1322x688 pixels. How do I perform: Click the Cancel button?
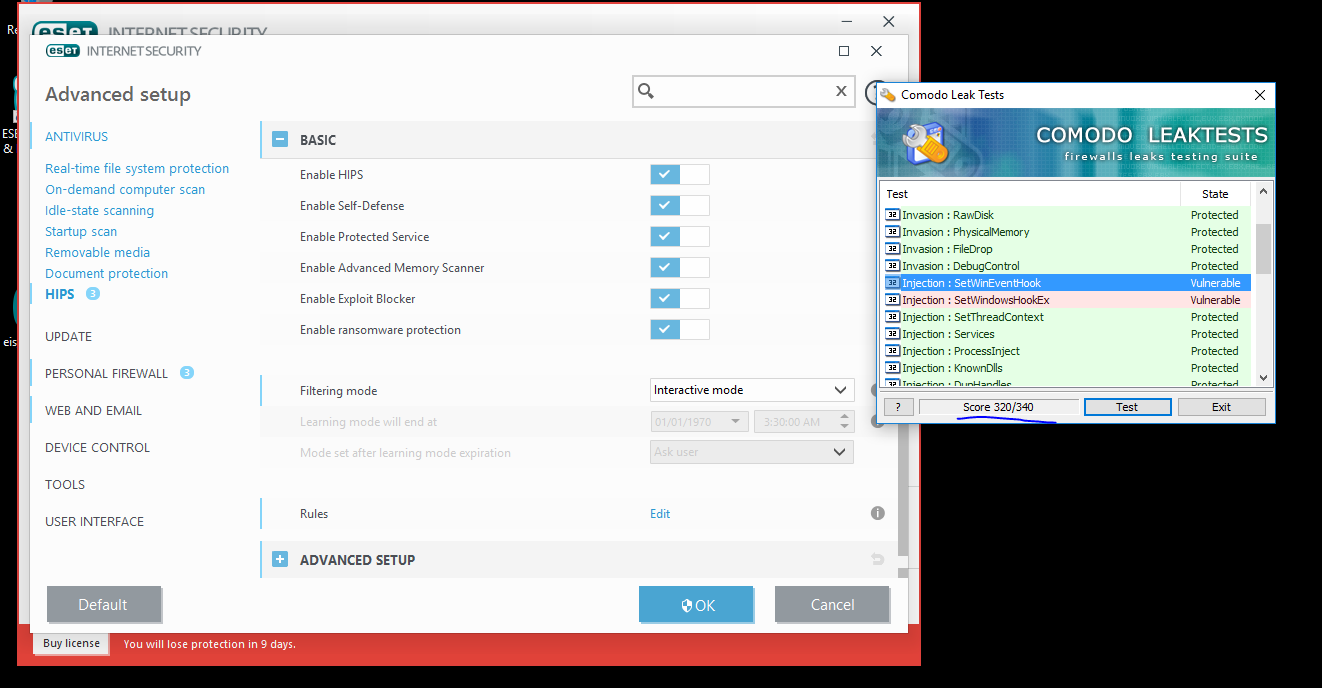click(832, 604)
